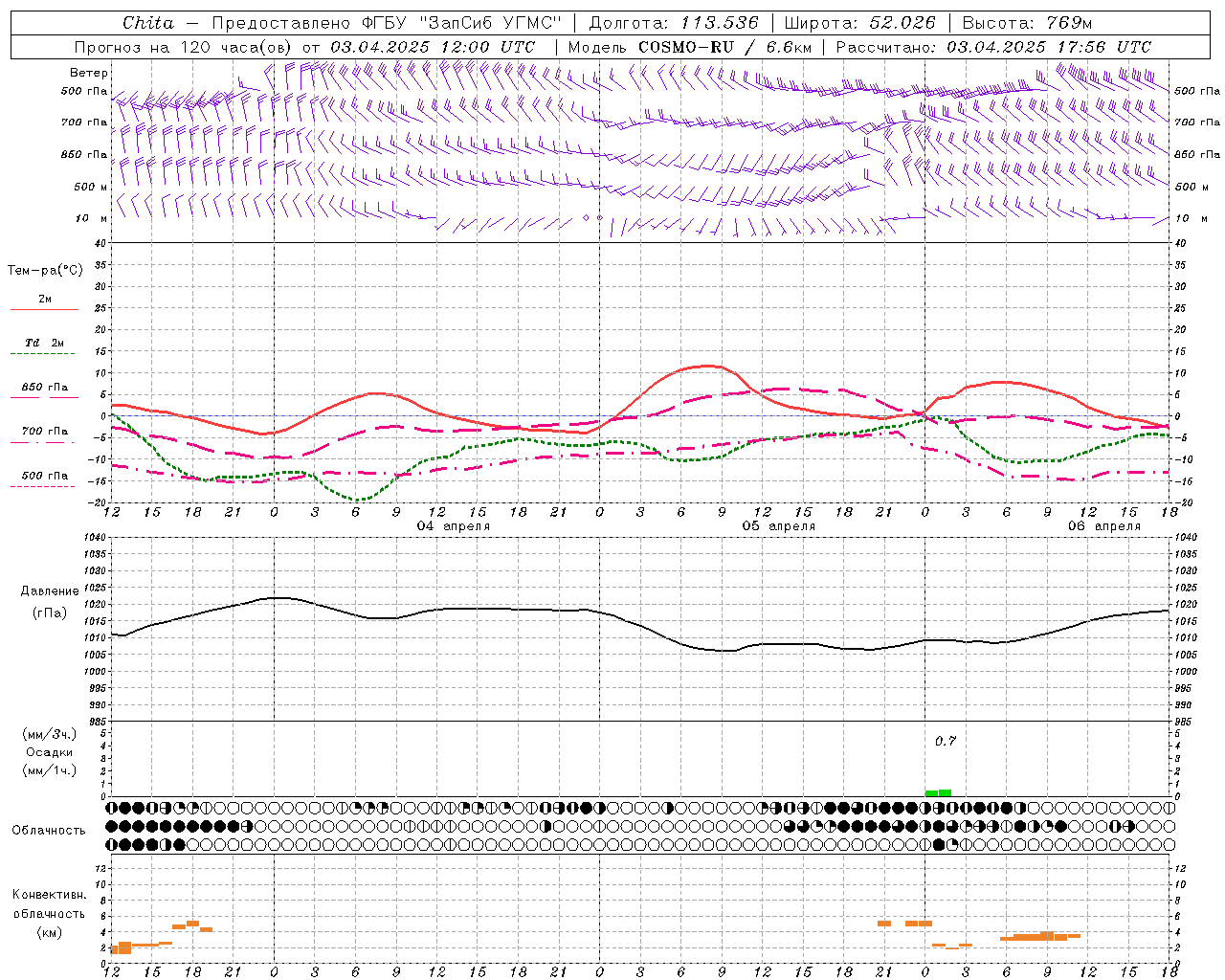
Task: Click 850 гПа entry in temperature legend
Action: pos(45,388)
